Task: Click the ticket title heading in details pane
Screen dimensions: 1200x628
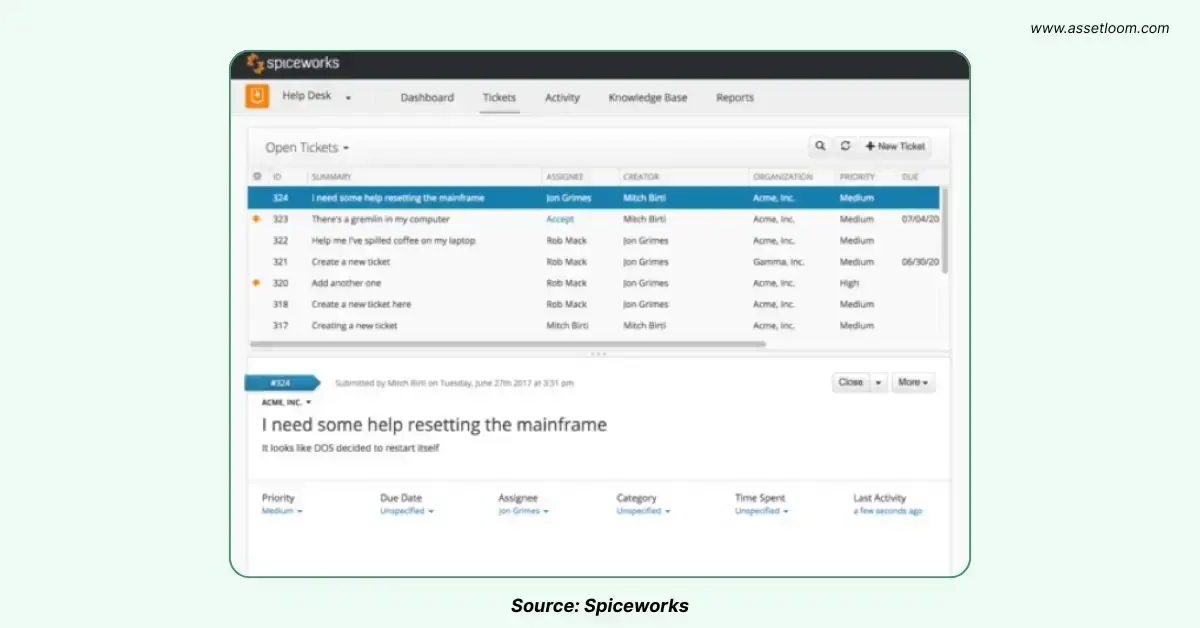Action: point(434,425)
